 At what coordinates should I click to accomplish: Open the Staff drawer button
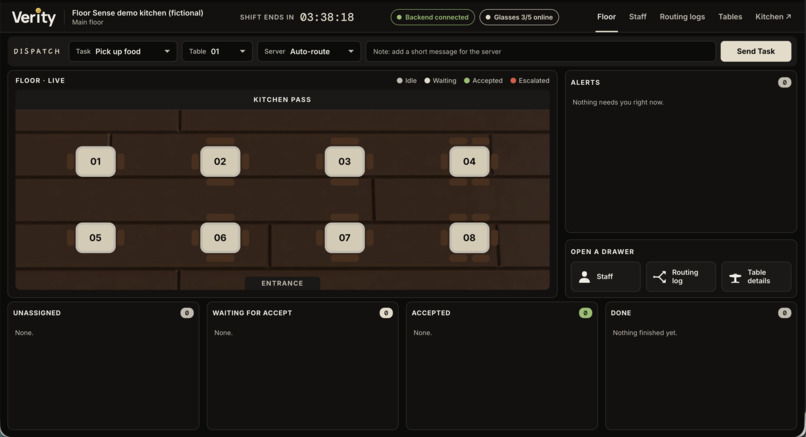[x=606, y=277]
